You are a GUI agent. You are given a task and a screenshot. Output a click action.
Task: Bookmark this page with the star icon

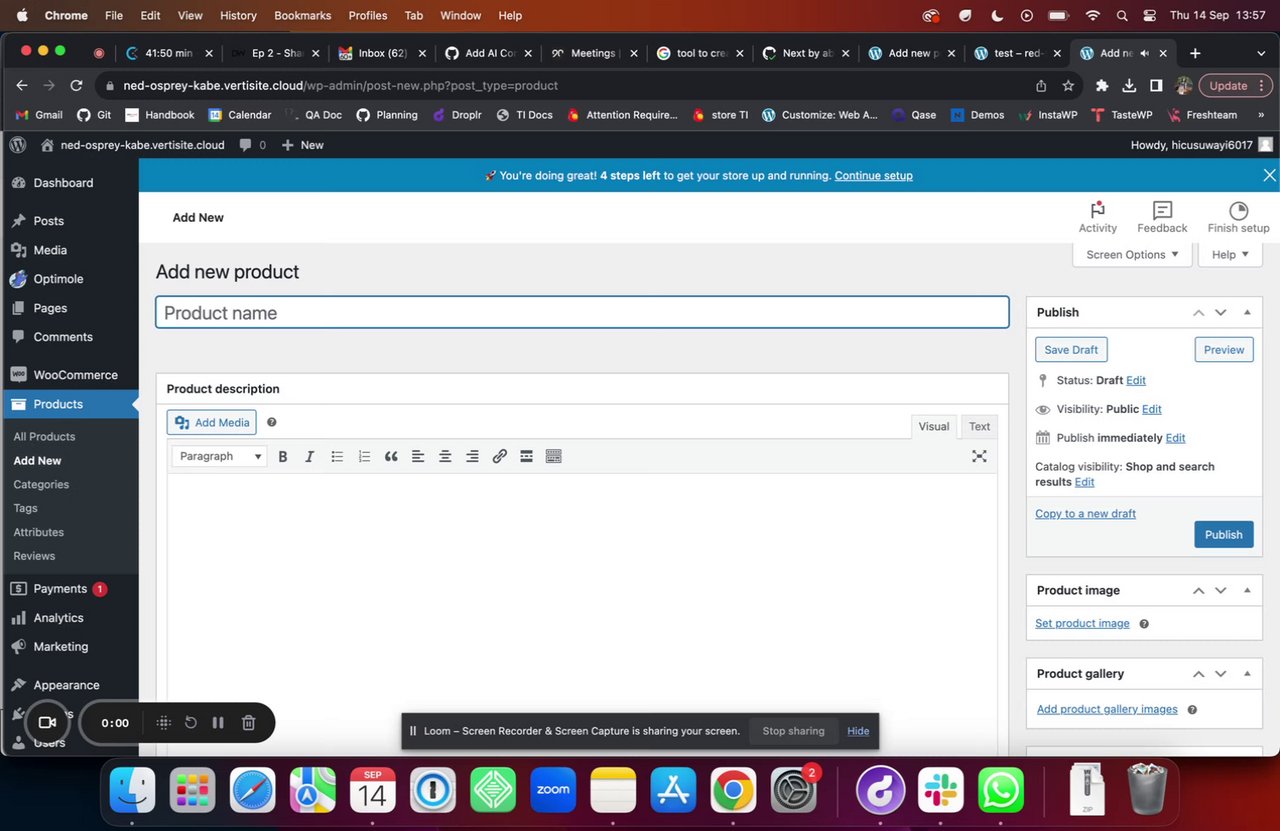click(x=1068, y=86)
